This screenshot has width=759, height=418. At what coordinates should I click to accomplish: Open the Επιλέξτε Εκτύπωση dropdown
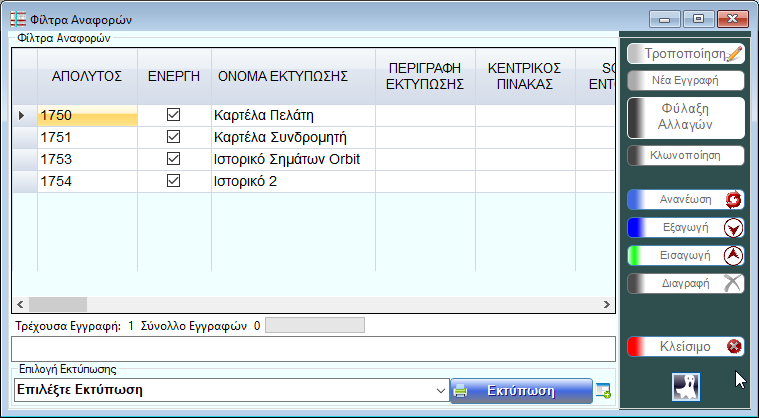coord(441,390)
